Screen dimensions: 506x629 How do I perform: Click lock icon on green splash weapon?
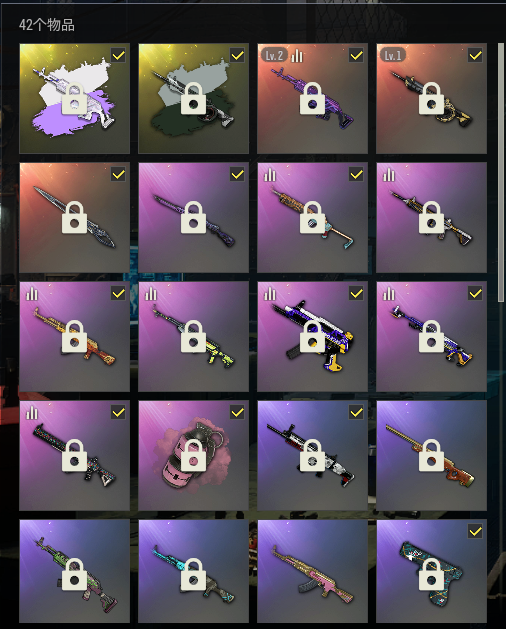click(193, 98)
